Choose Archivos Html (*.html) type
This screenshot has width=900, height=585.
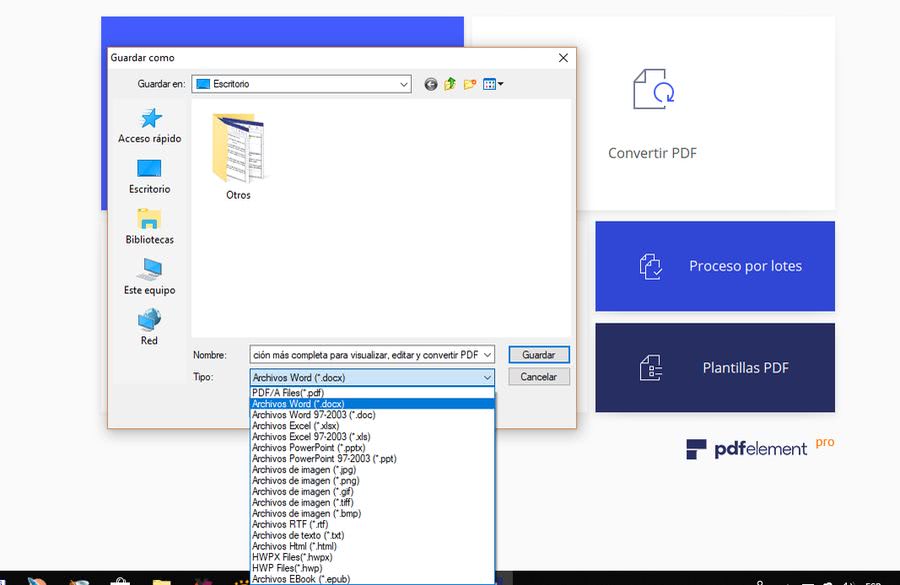point(373,545)
